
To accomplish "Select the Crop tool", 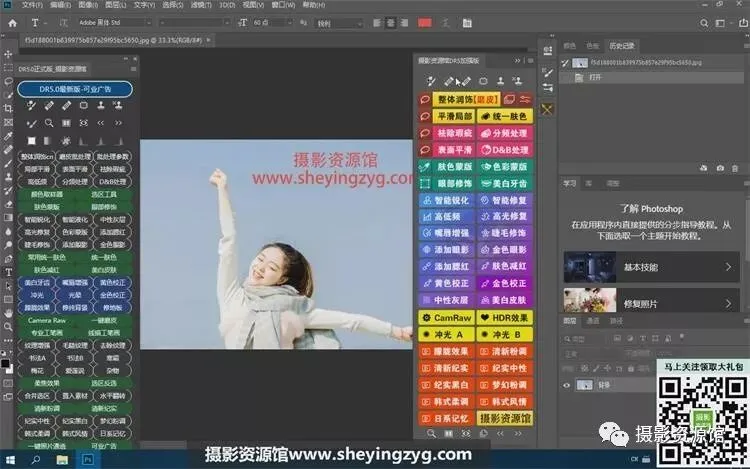I will click(8, 109).
